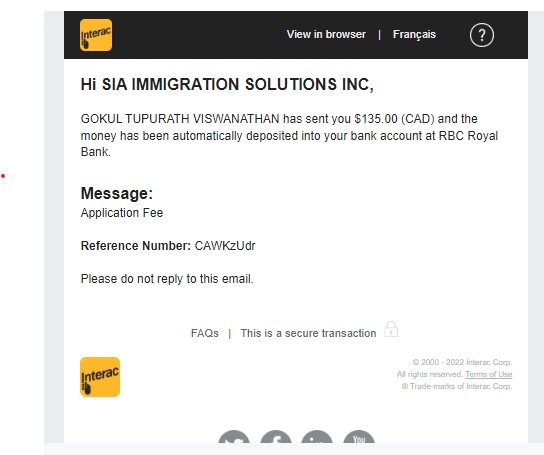Click the $135.00 (CAD) deposit sentence
This screenshot has height=455, width=544.
pyautogui.click(x=289, y=135)
